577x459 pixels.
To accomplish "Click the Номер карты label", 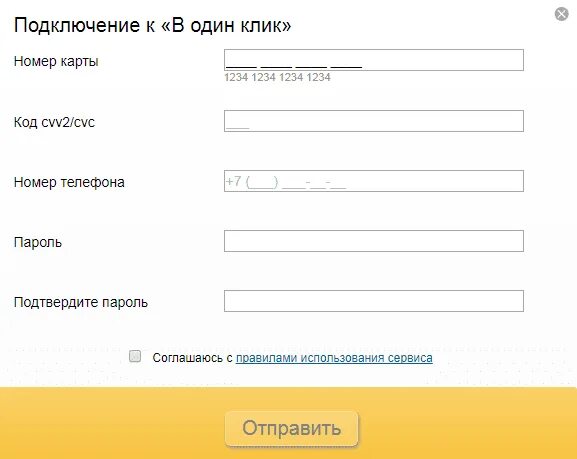I will [x=56, y=61].
